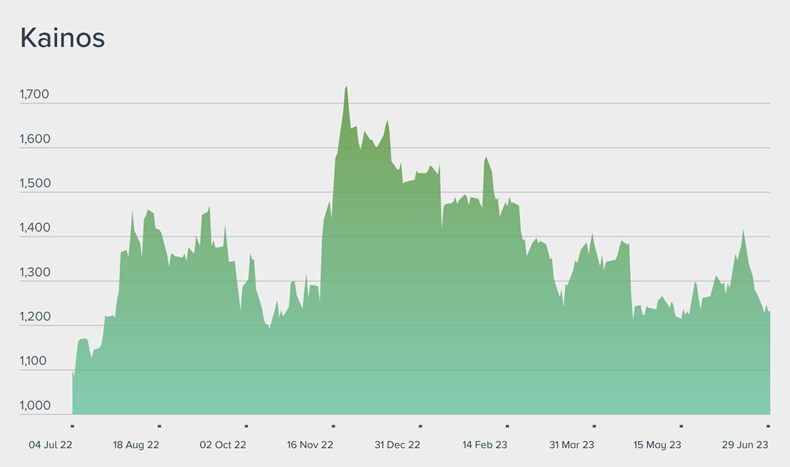Click the 1,600 y-axis label
The width and height of the screenshot is (790, 467).
point(34,140)
